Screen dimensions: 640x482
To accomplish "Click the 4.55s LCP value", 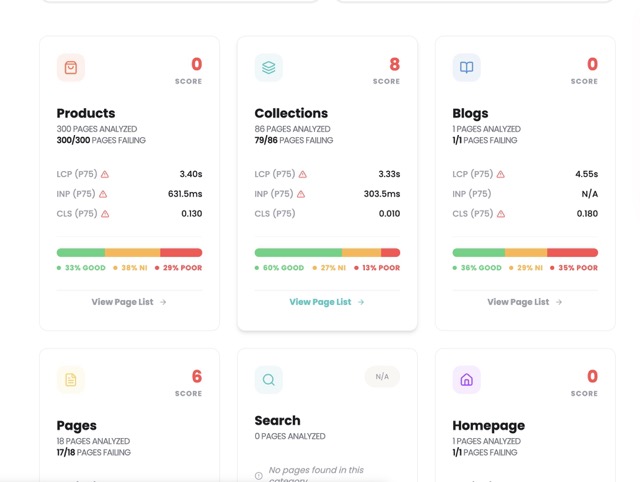I will 587,174.
